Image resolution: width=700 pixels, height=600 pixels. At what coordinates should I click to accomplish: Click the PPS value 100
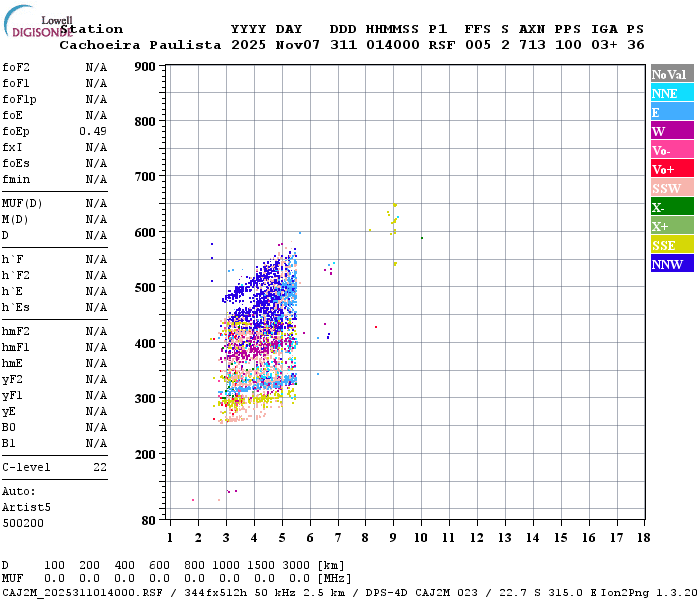(568, 45)
